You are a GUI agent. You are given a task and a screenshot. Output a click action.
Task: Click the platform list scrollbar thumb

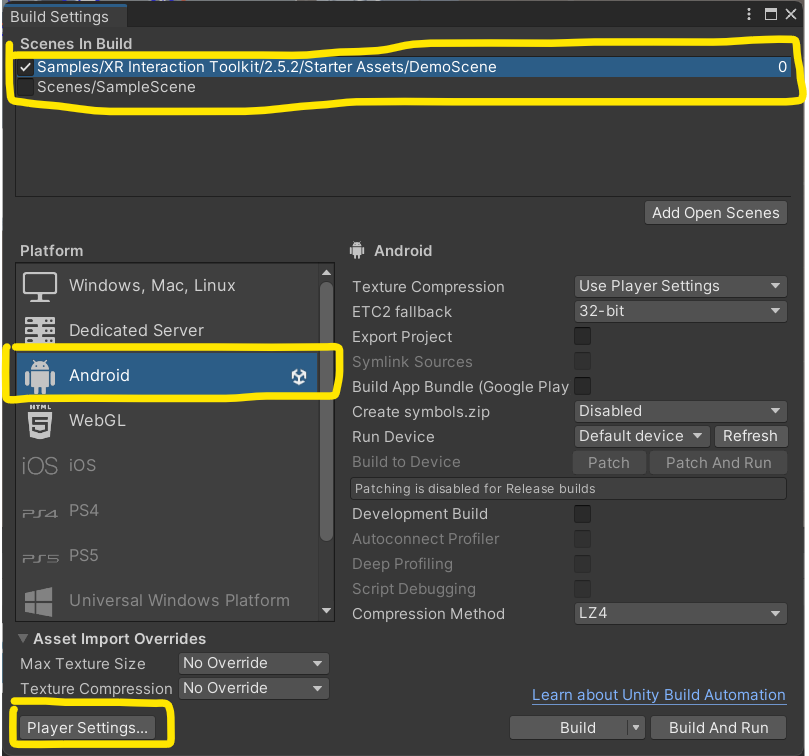coord(326,411)
